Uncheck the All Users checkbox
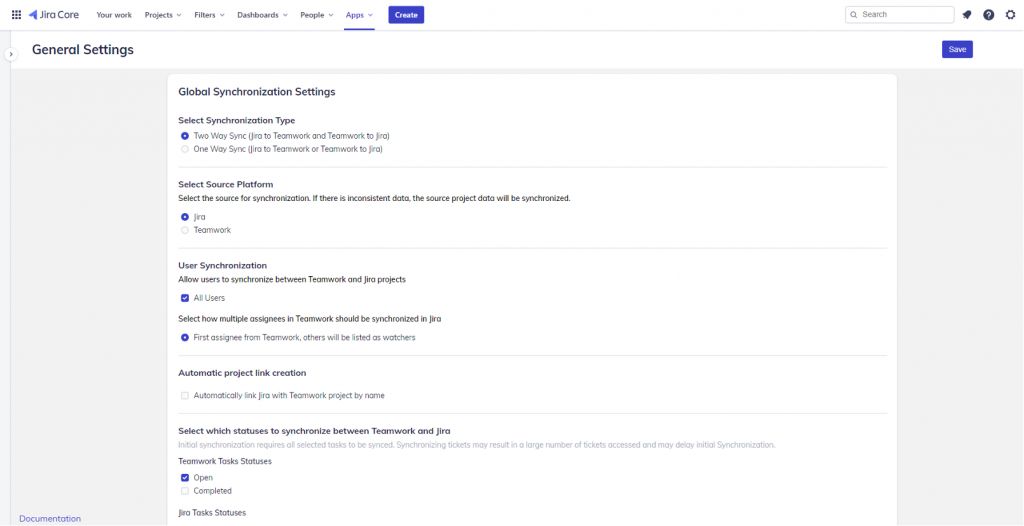The height and width of the screenshot is (526, 1024). pos(185,298)
